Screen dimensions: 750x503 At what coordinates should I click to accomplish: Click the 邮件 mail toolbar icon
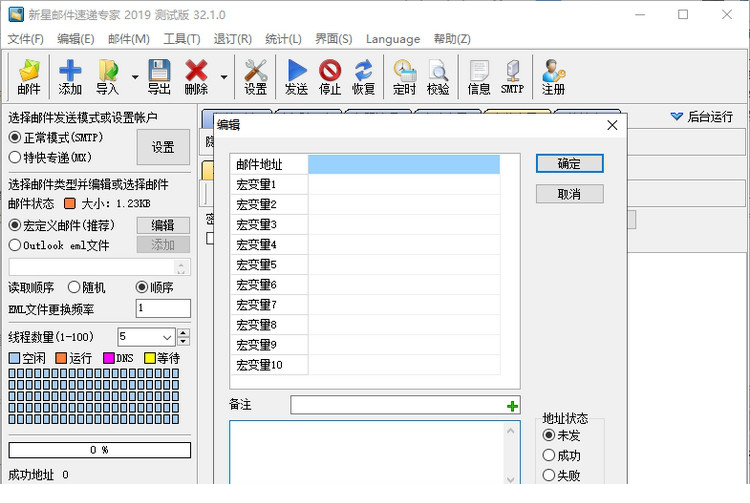29,77
